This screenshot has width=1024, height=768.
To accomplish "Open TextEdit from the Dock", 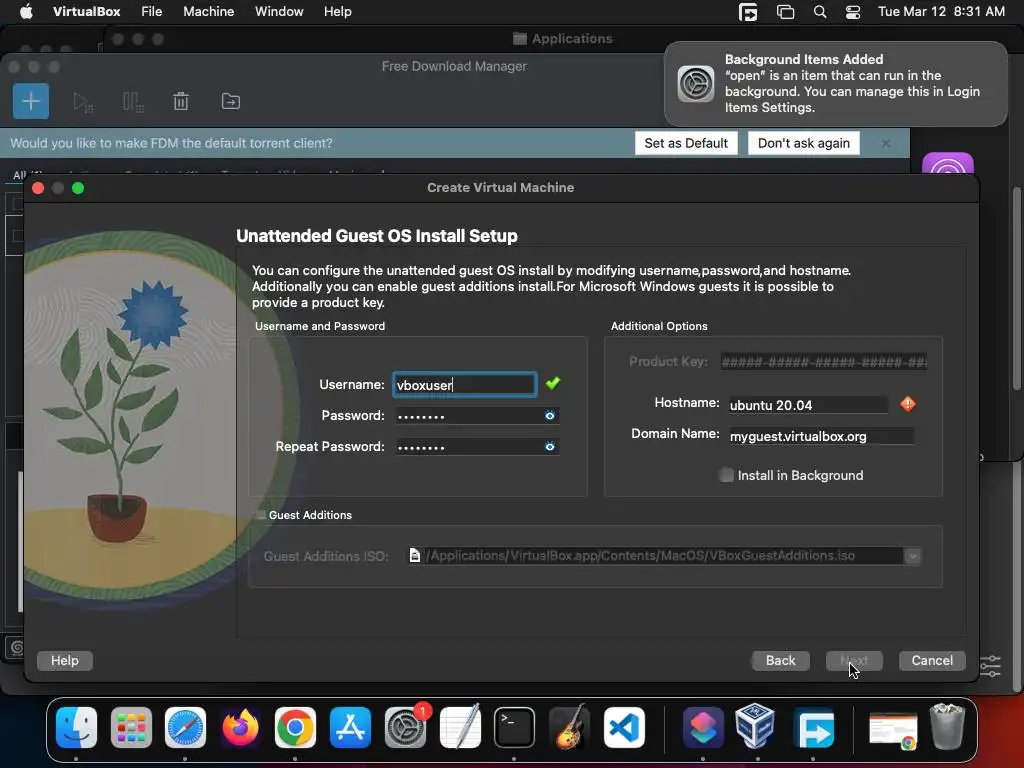I will (460, 728).
